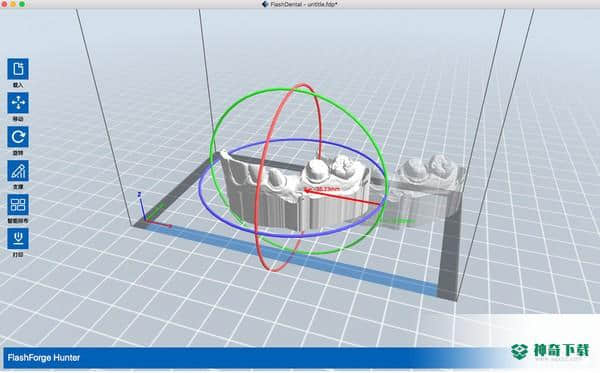
Task: Select the Rotate tool icon
Action: click(18, 137)
